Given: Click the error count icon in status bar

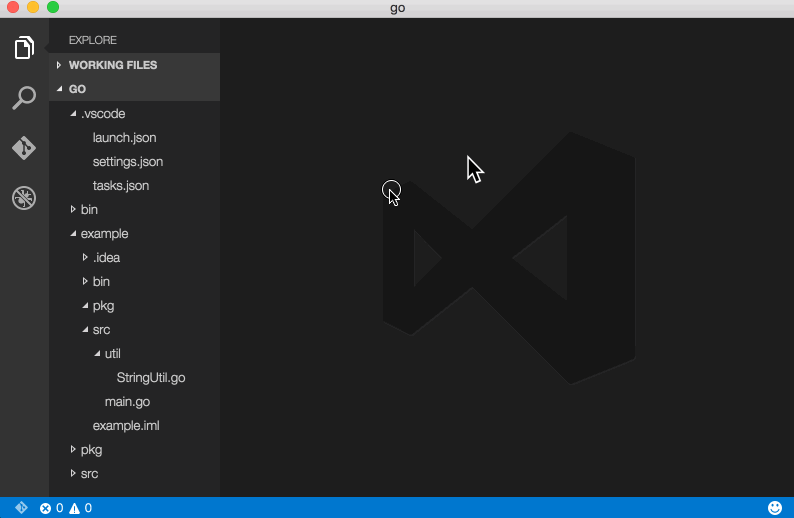Looking at the screenshot, I should click(x=46, y=508).
